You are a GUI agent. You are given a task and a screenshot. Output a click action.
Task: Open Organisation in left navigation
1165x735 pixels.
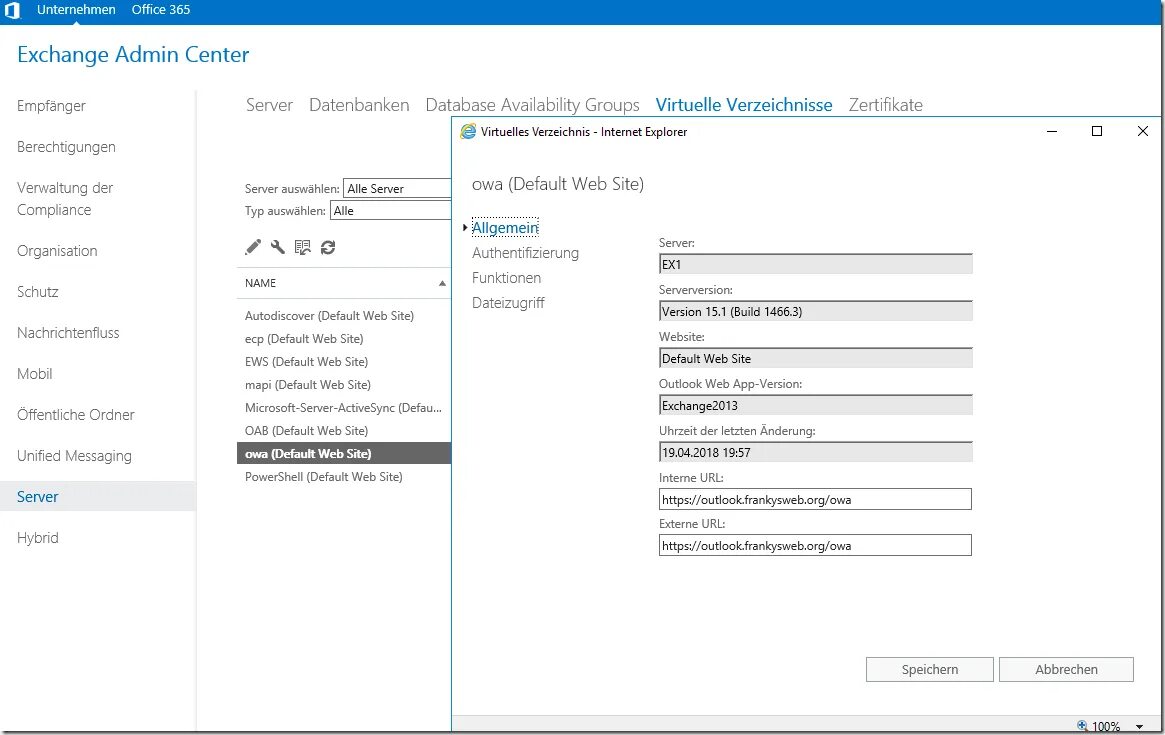pyautogui.click(x=57, y=250)
